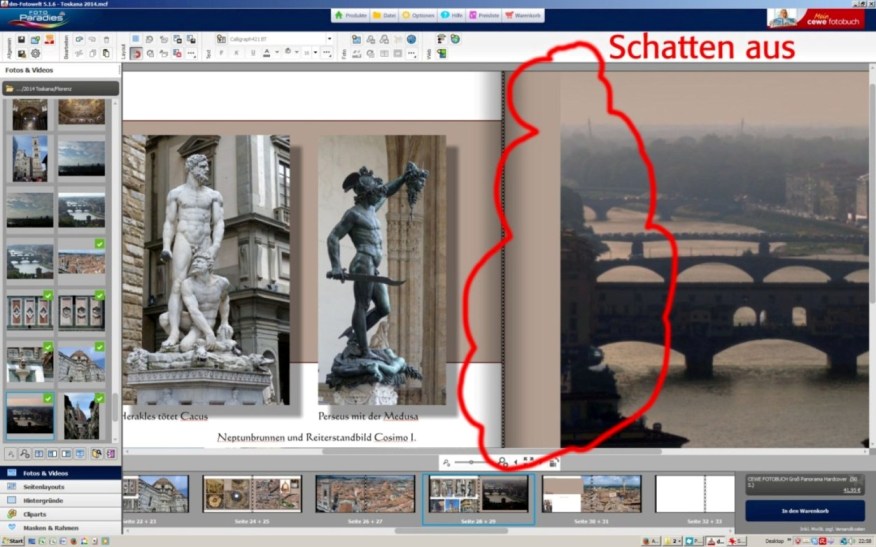Open the 2014 Toskana/Florenz folder selector

point(60,88)
